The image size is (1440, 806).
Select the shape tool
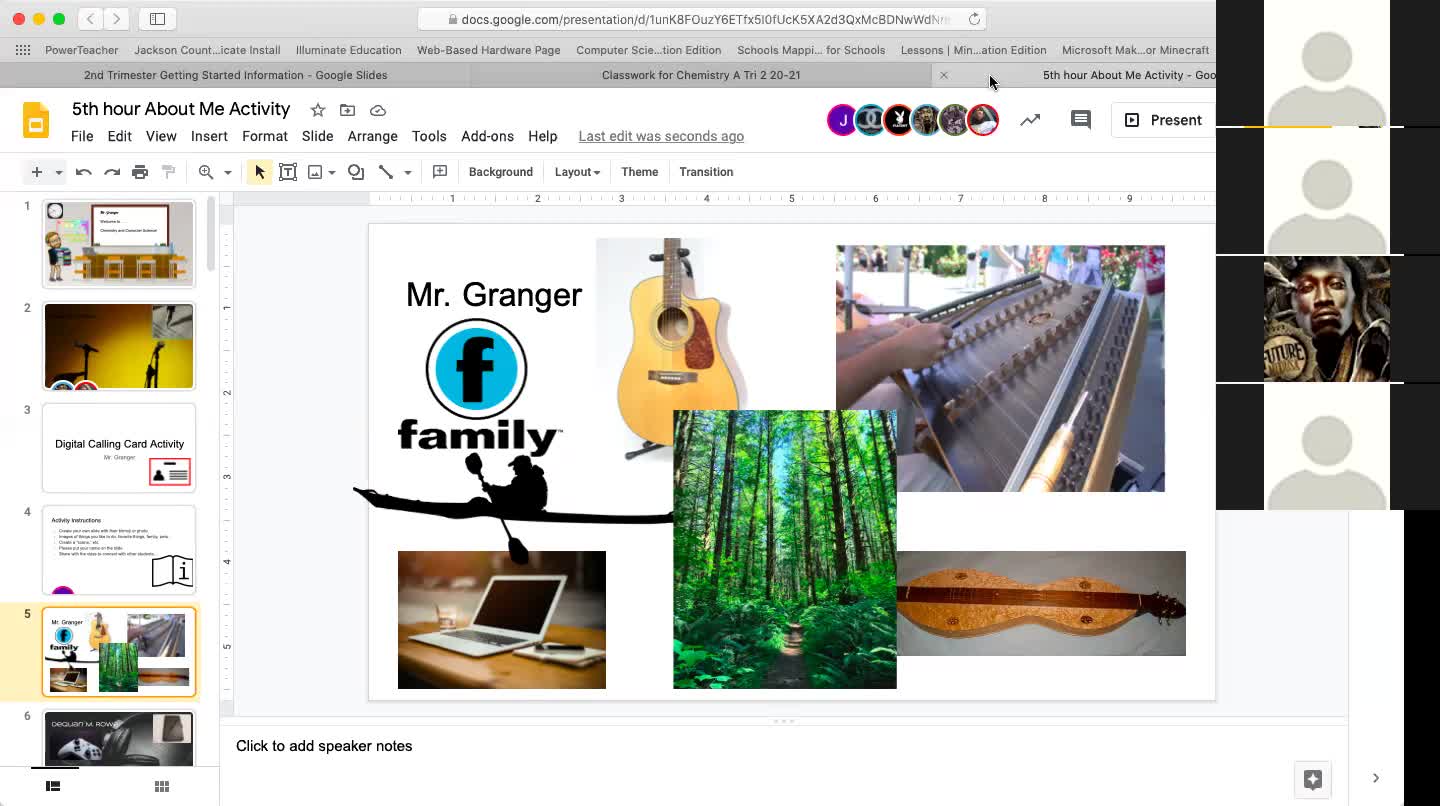tap(356, 172)
